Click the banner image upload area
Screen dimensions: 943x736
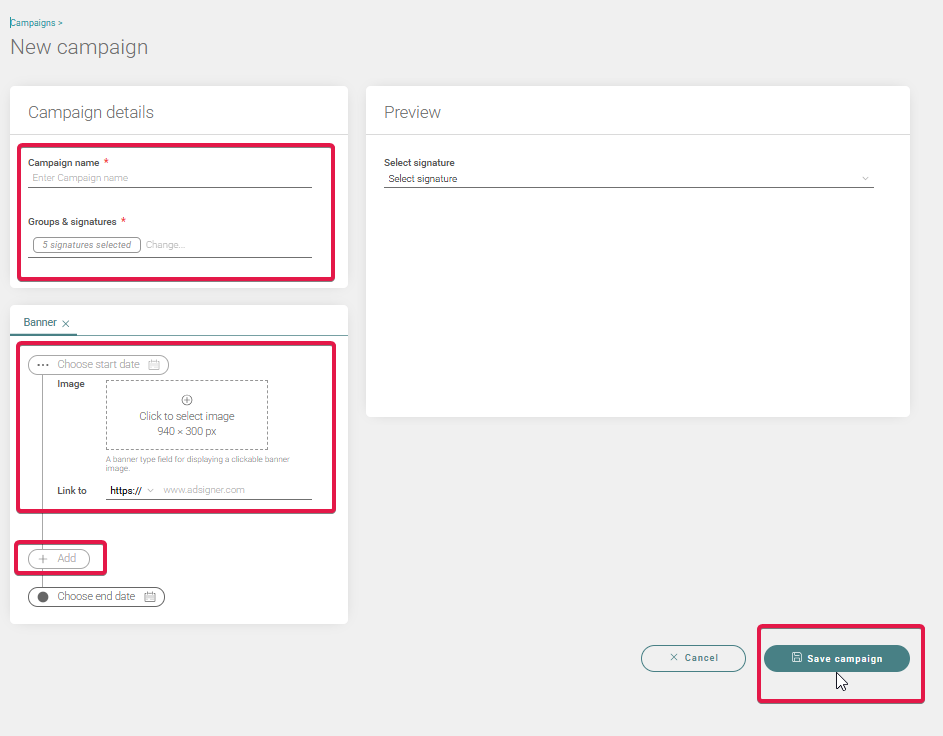(x=186, y=414)
